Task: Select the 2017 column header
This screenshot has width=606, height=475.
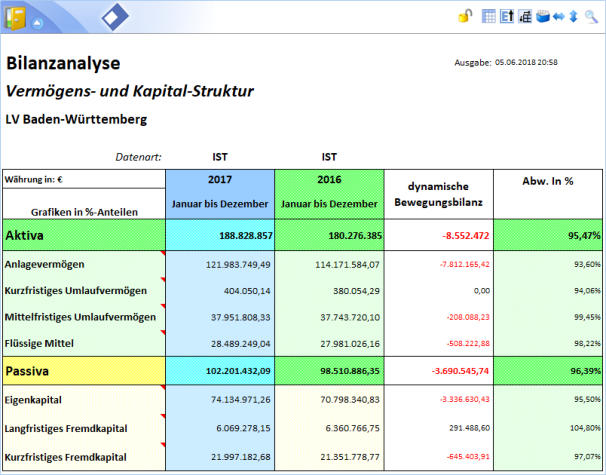Action: pos(219,180)
